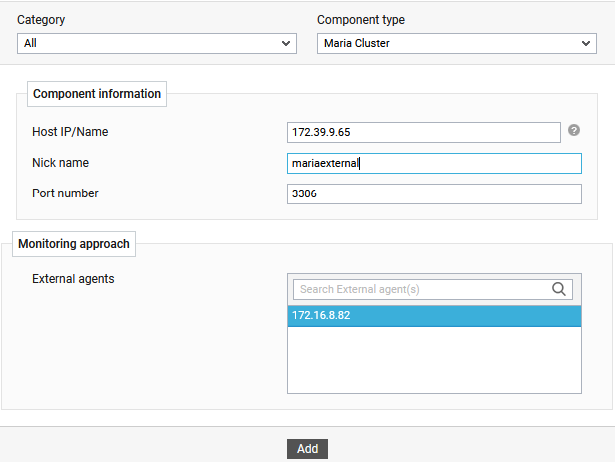Click the empty area below agent 172.16.8.82
Screen dimensions: 615x462
coord(433,360)
